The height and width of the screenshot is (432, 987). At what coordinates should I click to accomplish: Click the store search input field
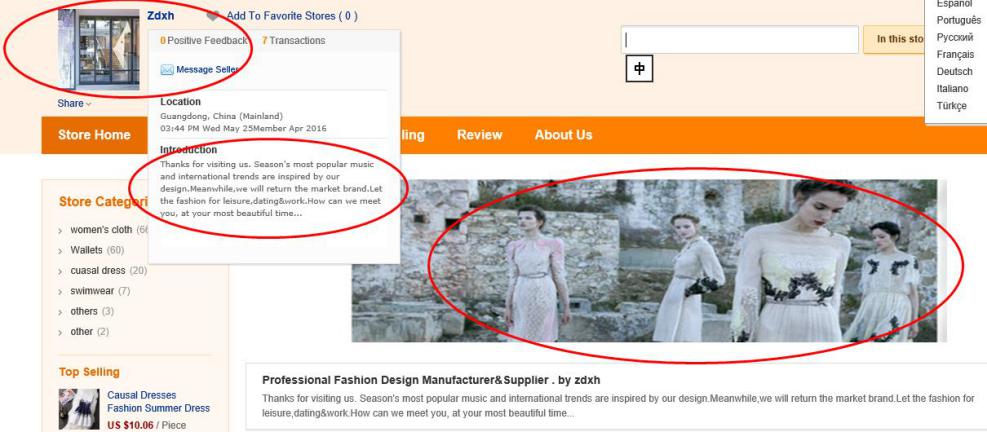(x=739, y=40)
